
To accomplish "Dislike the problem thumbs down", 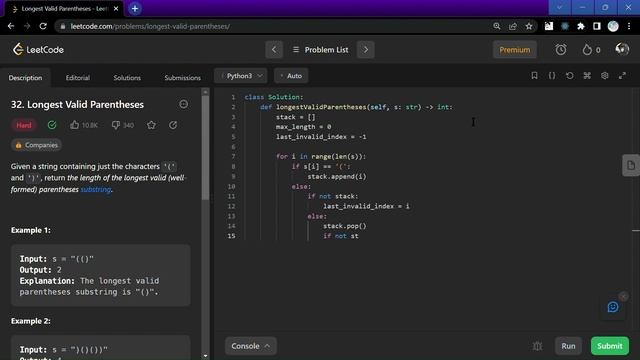I will (116, 125).
